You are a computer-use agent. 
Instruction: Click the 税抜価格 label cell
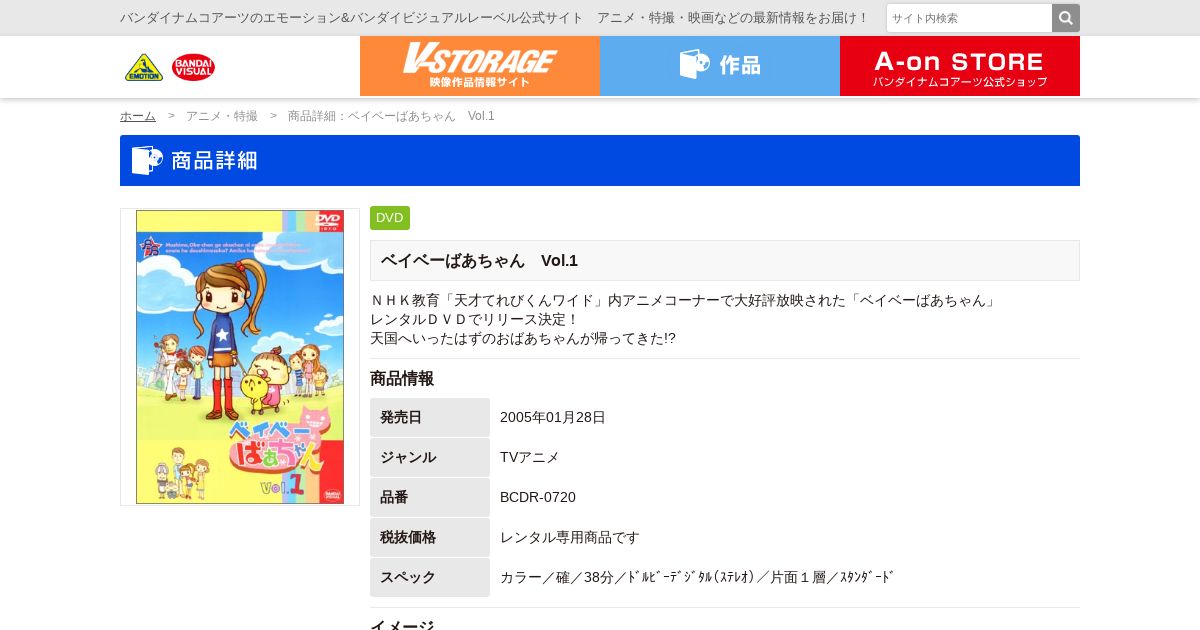(x=430, y=537)
